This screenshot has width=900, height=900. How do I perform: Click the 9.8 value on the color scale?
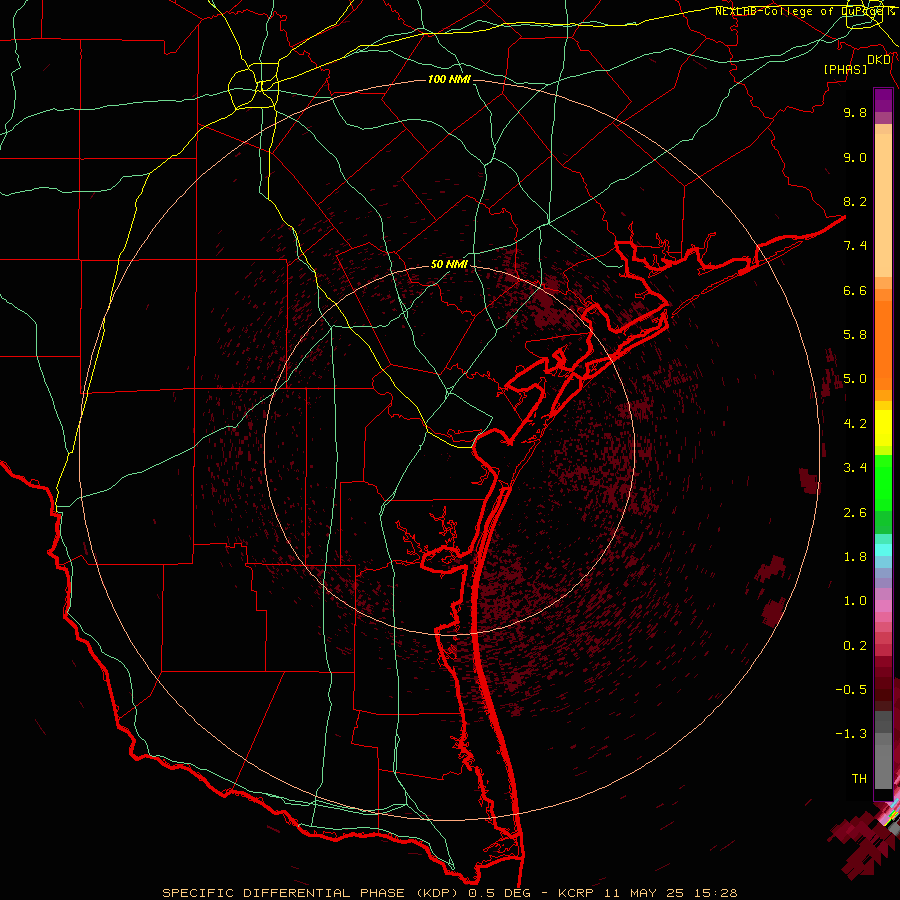pyautogui.click(x=855, y=112)
